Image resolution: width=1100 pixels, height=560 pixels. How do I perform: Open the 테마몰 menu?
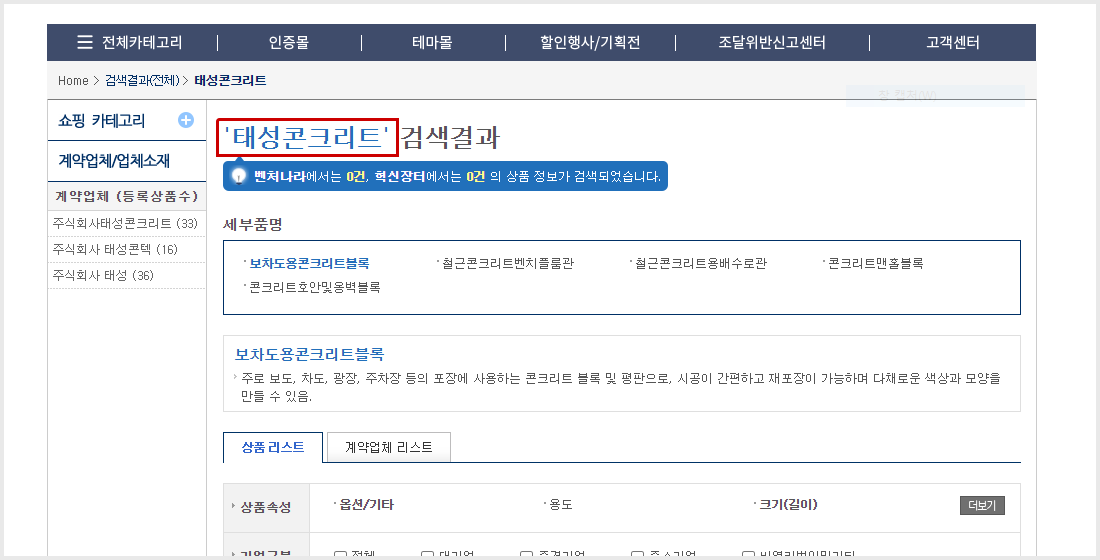click(432, 42)
